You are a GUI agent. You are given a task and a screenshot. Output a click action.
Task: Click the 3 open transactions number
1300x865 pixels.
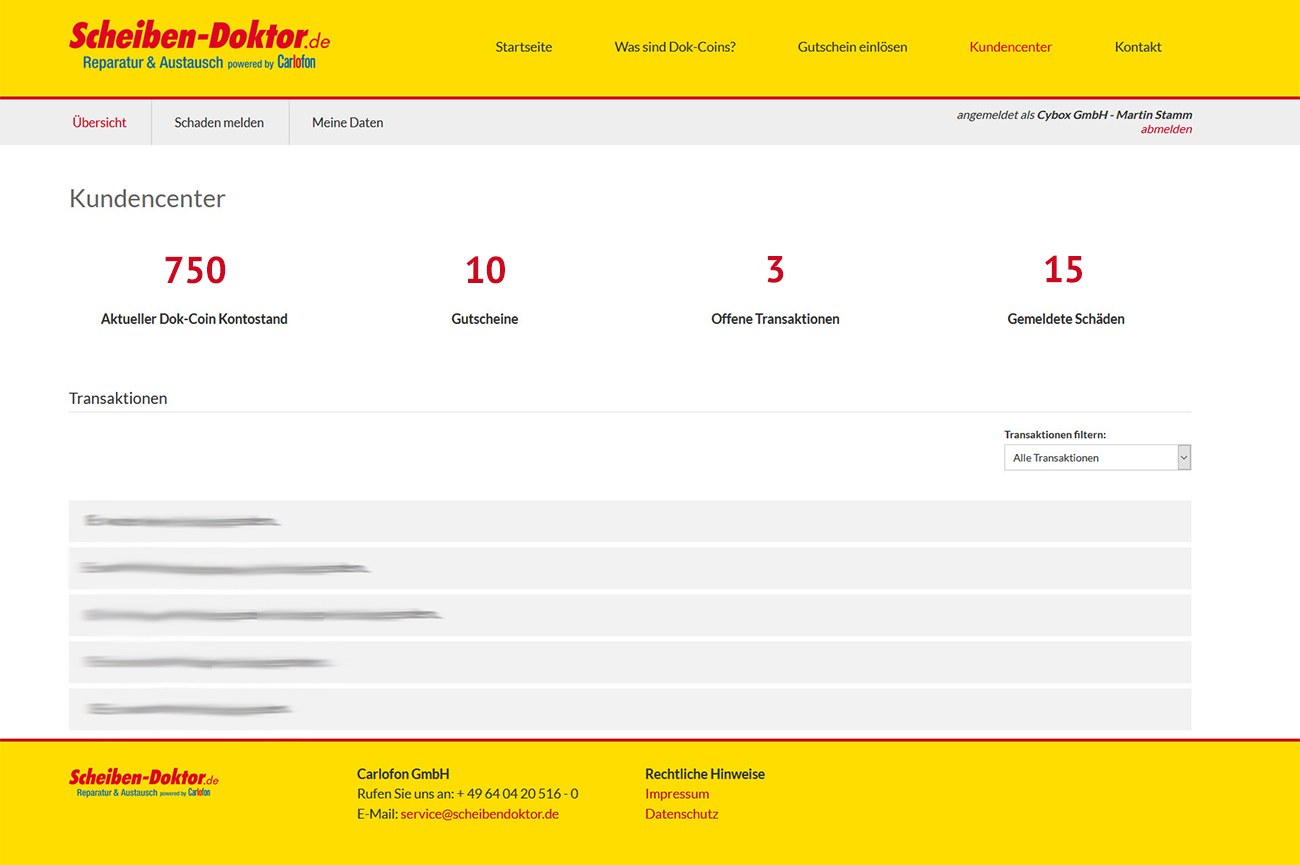click(775, 270)
